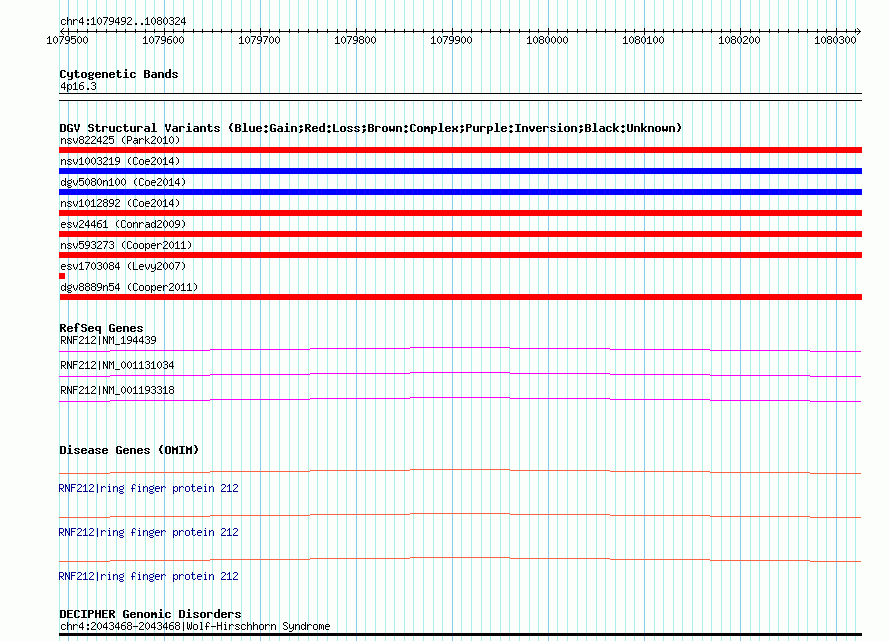Click ruler position 1079500
890x641 pixels.
pyautogui.click(x=67, y=40)
